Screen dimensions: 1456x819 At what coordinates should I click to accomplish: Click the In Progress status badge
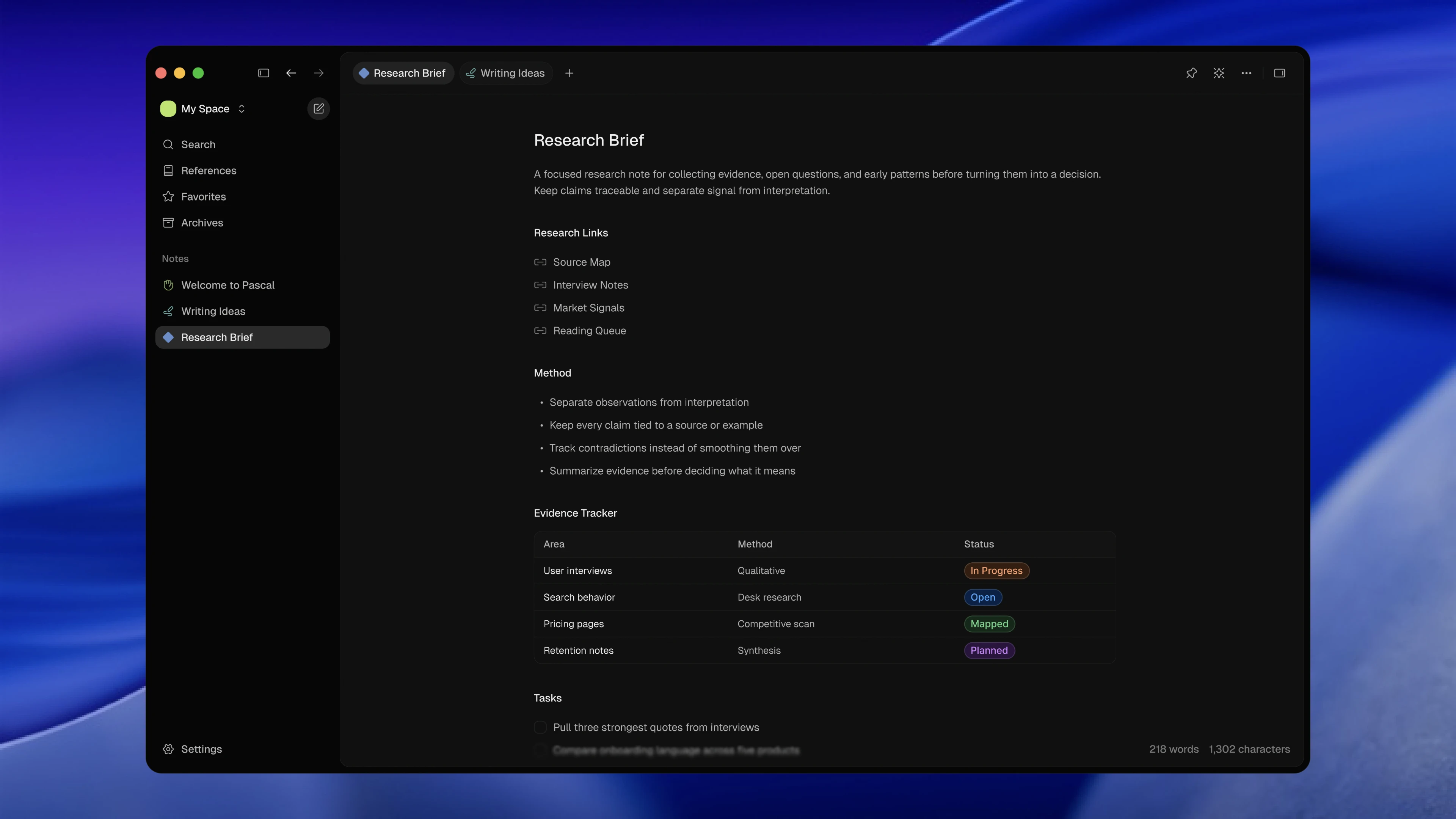coord(996,571)
